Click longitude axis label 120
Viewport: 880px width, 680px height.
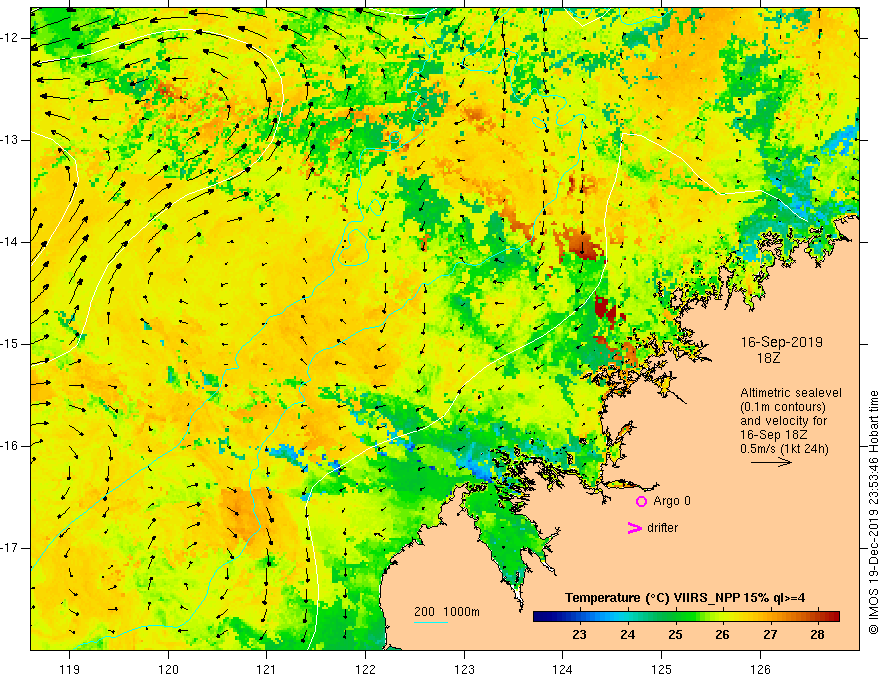[168, 669]
